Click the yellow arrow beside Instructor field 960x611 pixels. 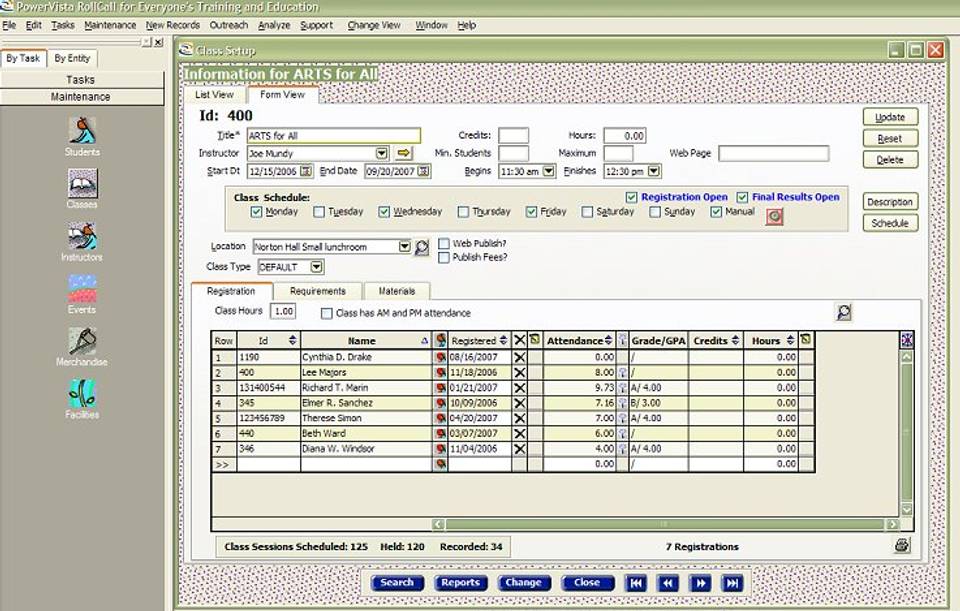pos(404,153)
